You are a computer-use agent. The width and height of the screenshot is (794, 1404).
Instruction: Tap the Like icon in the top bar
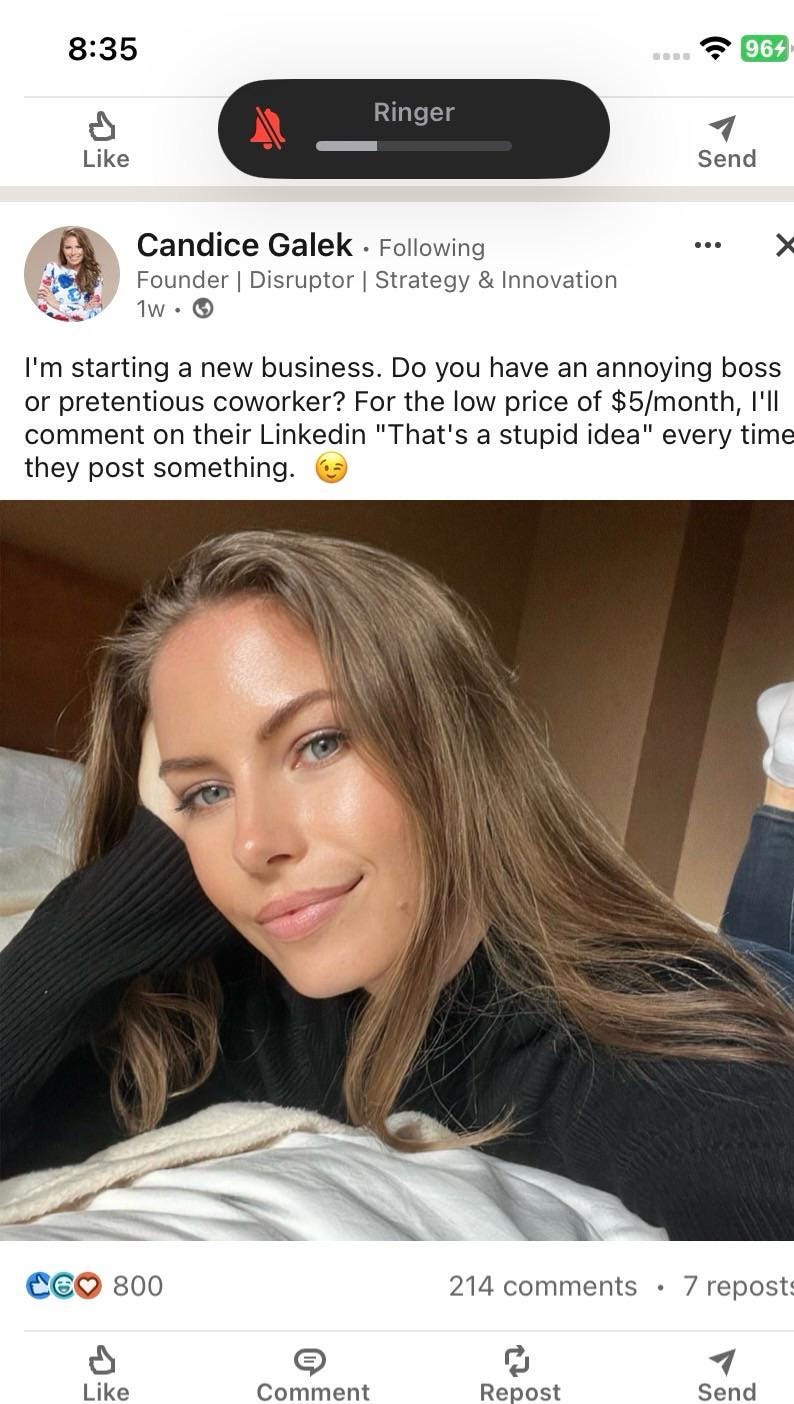coord(105,141)
